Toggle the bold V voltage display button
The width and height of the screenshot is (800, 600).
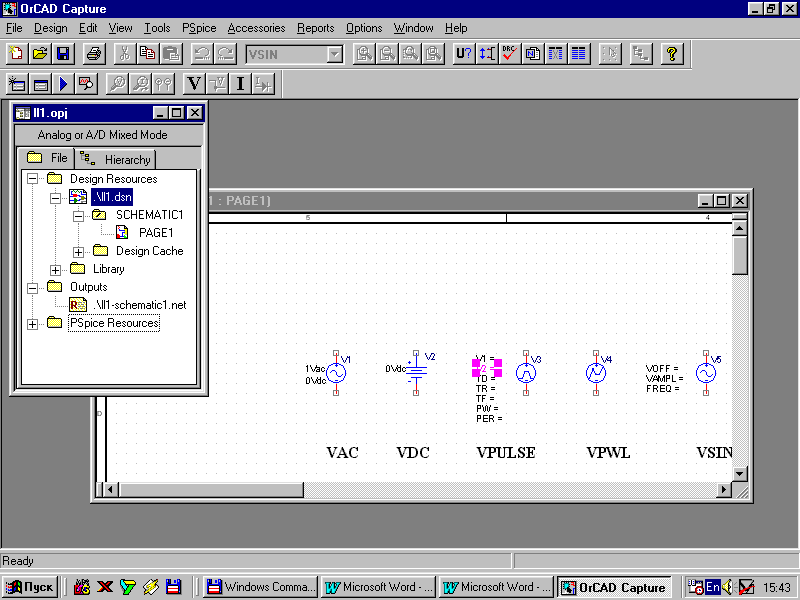pyautogui.click(x=194, y=84)
